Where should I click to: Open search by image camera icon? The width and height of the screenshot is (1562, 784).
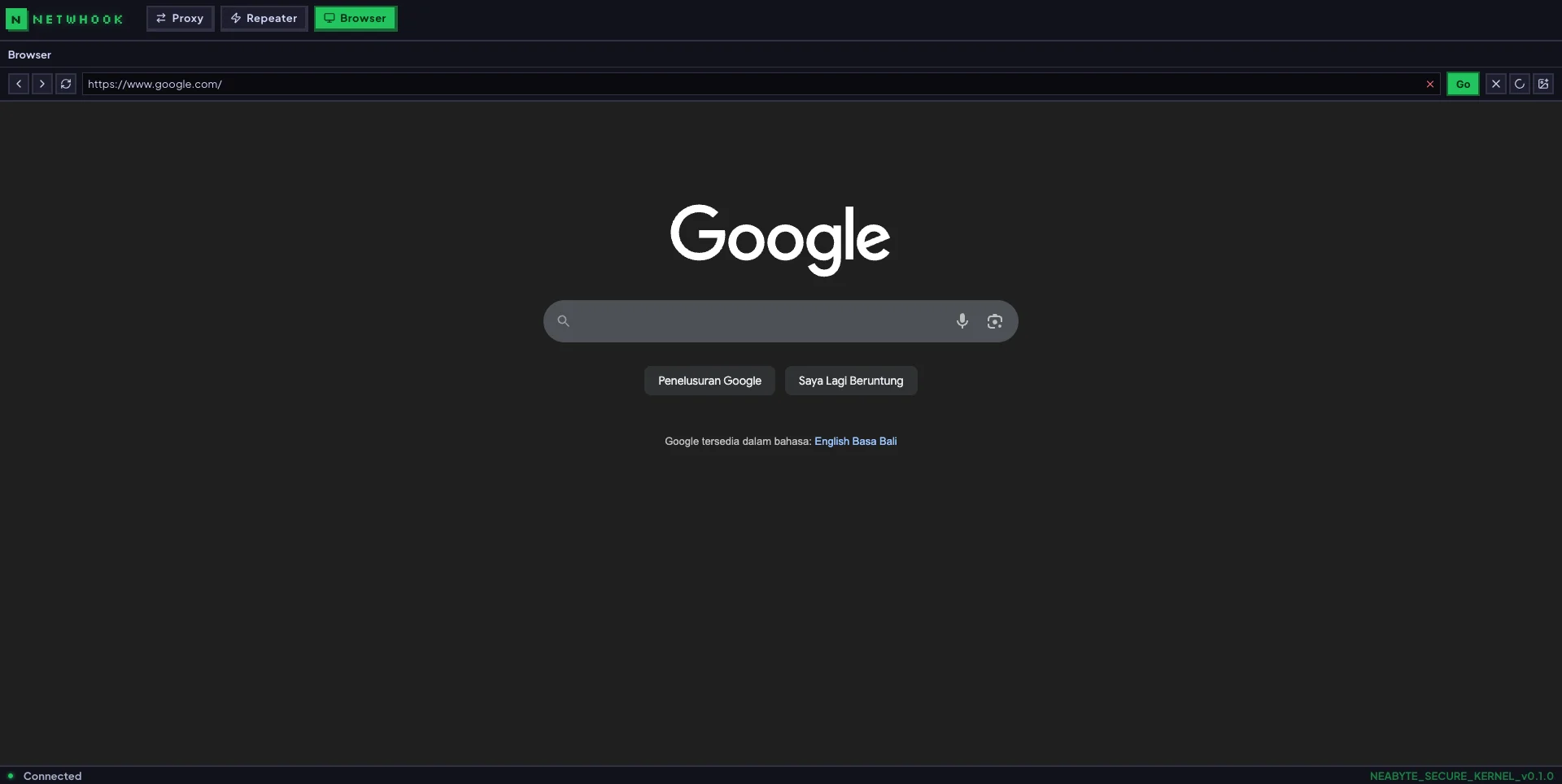pyautogui.click(x=994, y=321)
